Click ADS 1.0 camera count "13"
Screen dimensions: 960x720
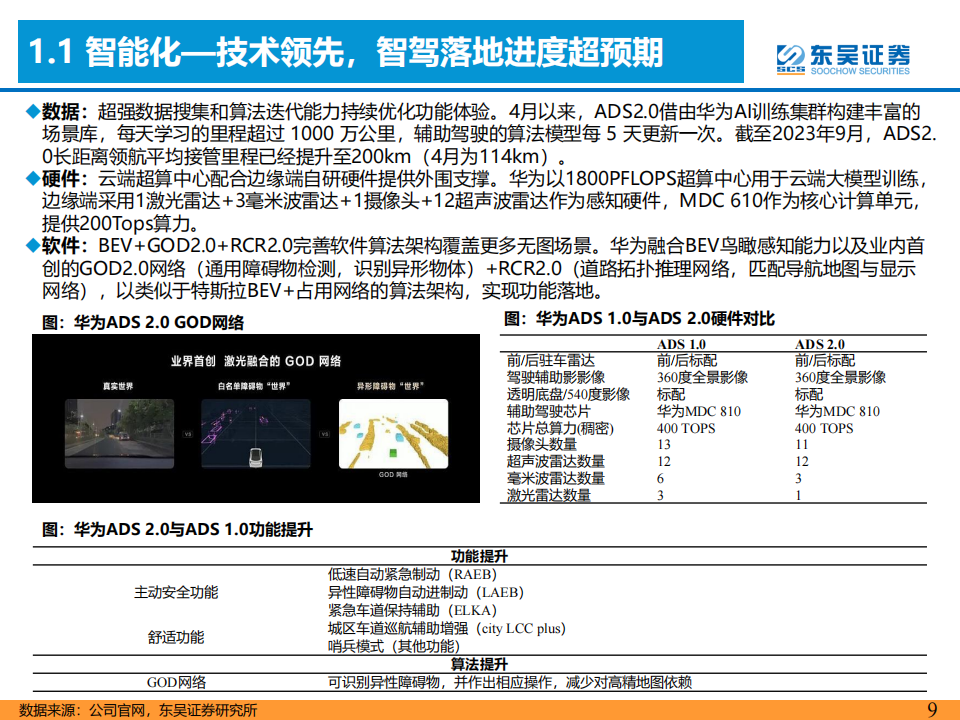pos(664,444)
